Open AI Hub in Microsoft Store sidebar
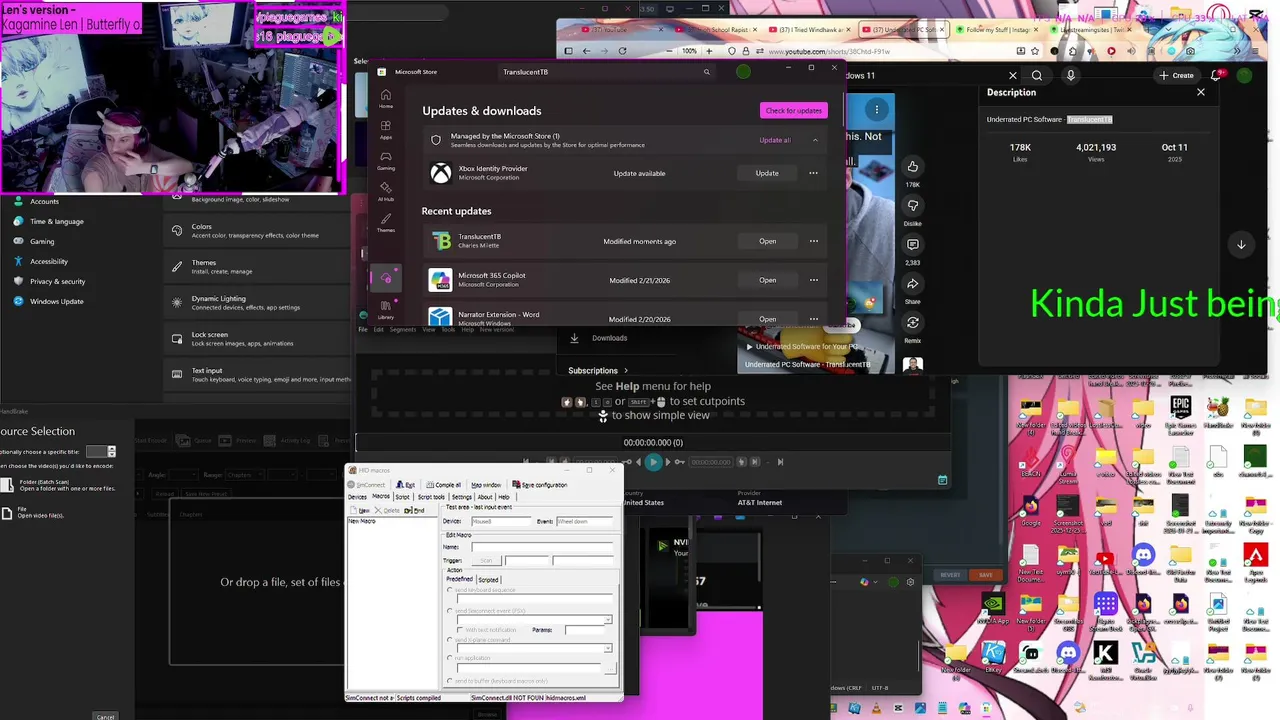This screenshot has width=1280, height=720. pyautogui.click(x=385, y=192)
